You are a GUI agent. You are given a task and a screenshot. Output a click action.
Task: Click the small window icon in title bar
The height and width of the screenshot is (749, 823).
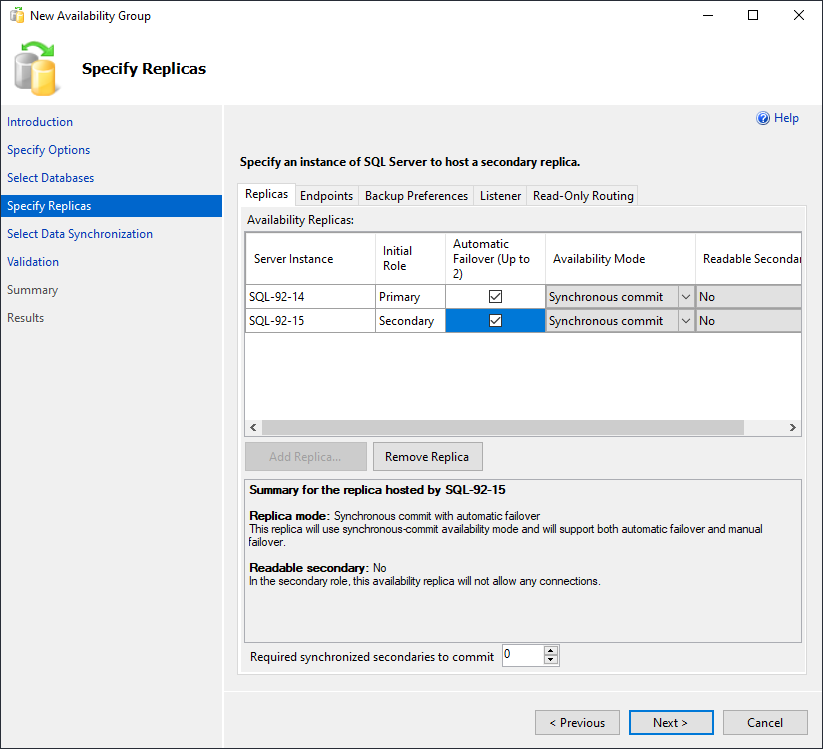[16, 16]
